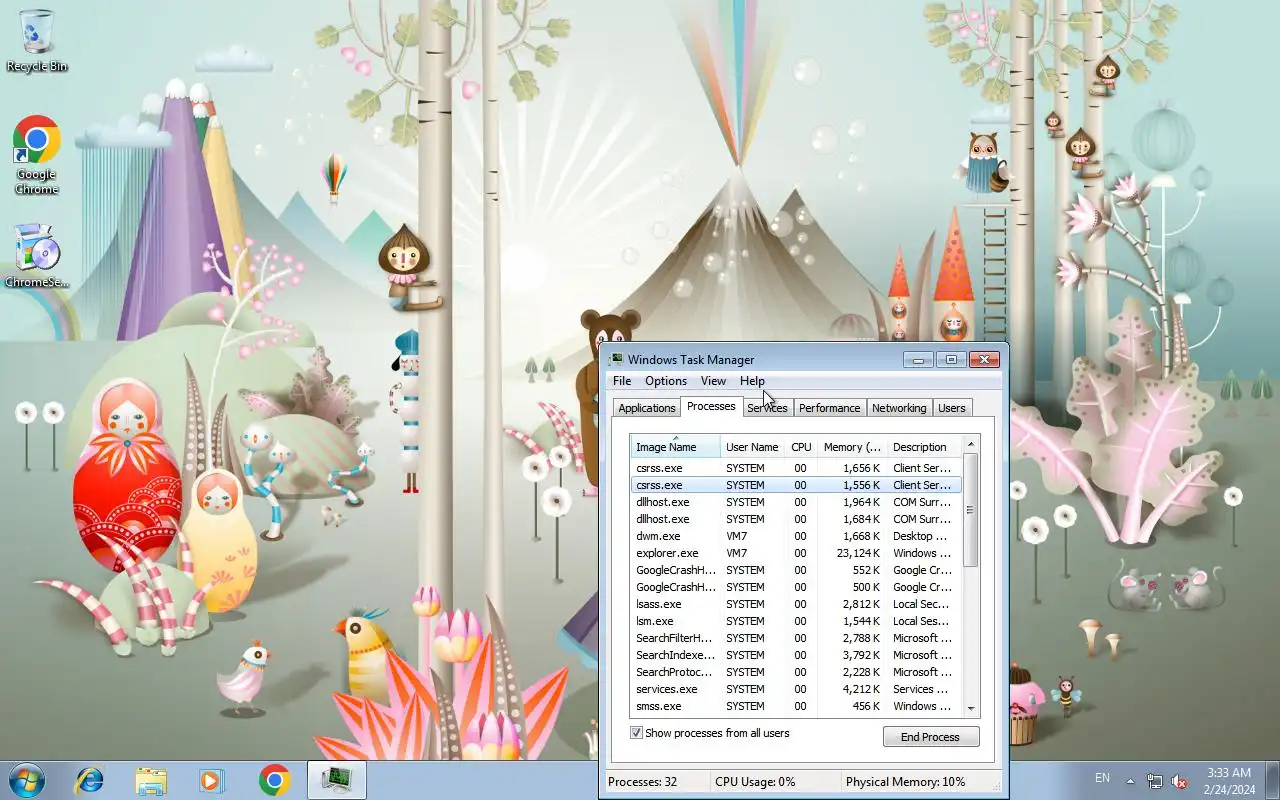This screenshot has height=800, width=1280.
Task: Sort by the User Name column header
Action: pos(752,447)
